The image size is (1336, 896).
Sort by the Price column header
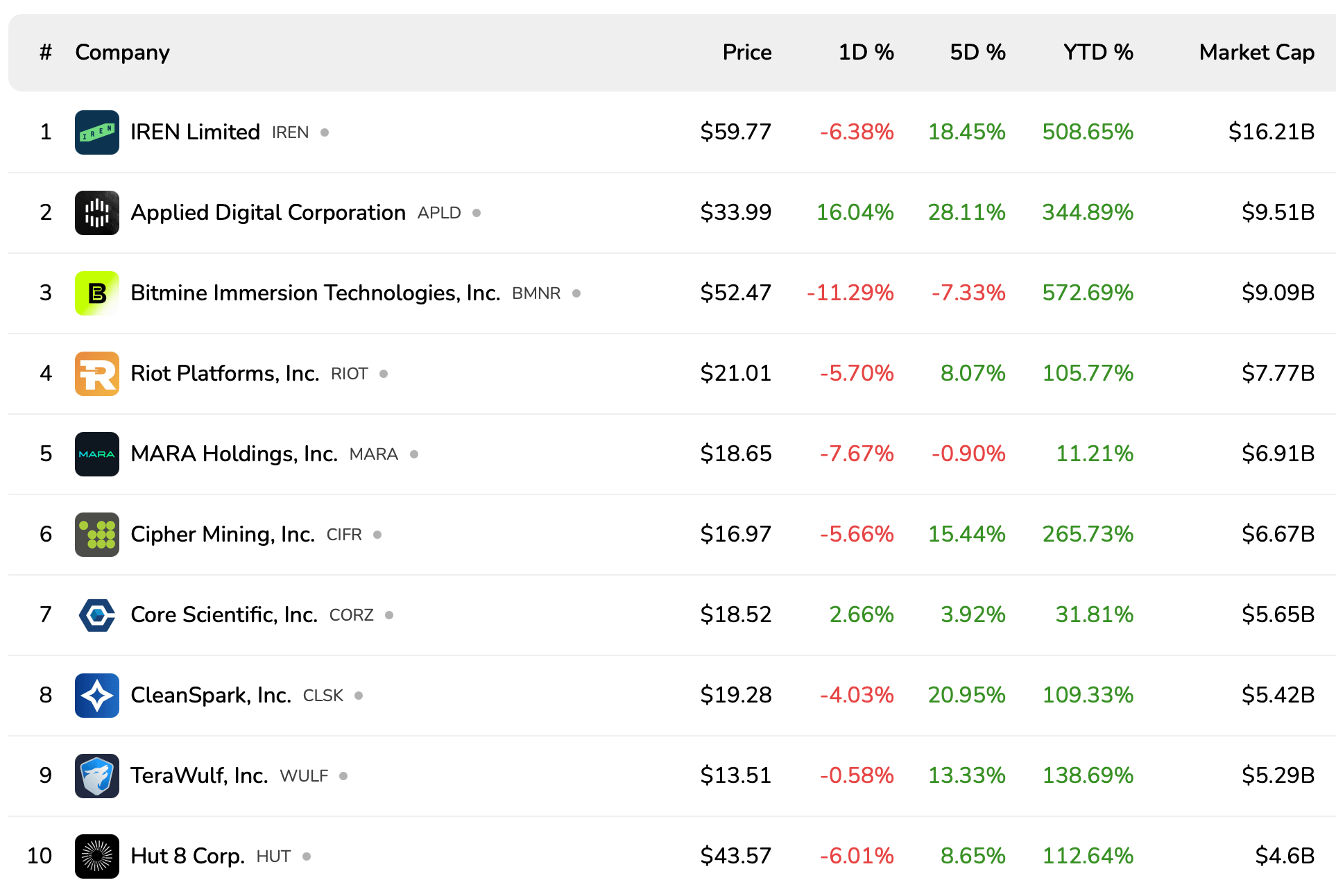[747, 52]
